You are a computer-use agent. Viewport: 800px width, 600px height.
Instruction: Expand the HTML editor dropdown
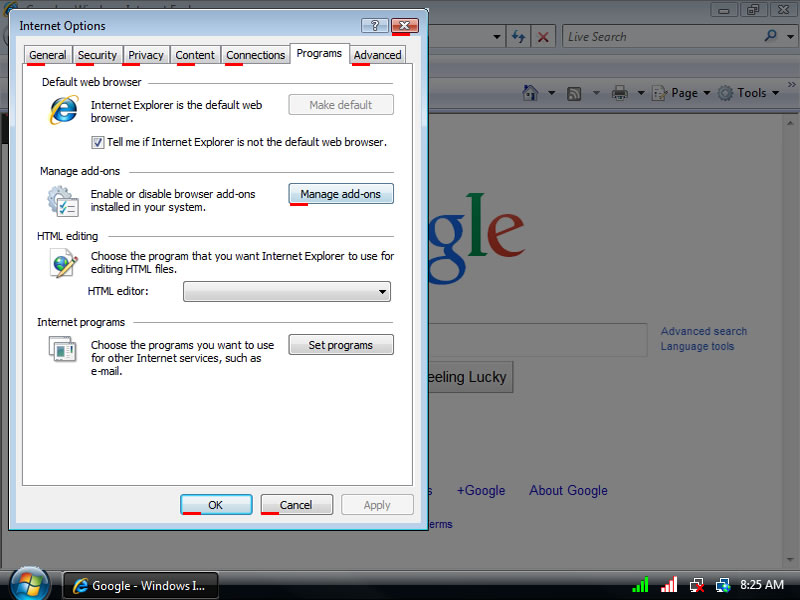coord(382,292)
